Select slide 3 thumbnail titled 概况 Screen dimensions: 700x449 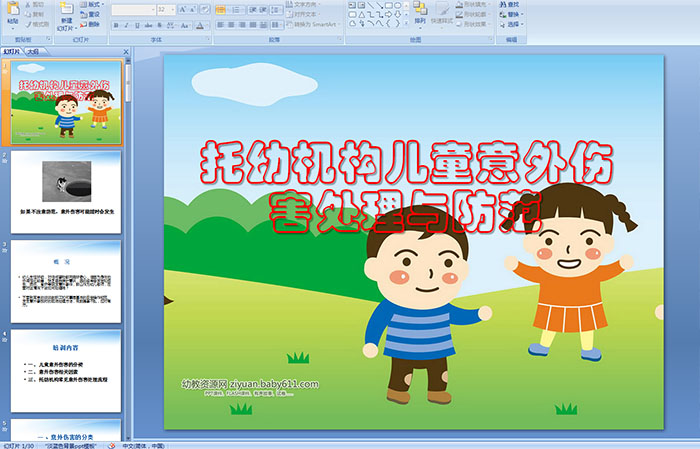pos(66,282)
